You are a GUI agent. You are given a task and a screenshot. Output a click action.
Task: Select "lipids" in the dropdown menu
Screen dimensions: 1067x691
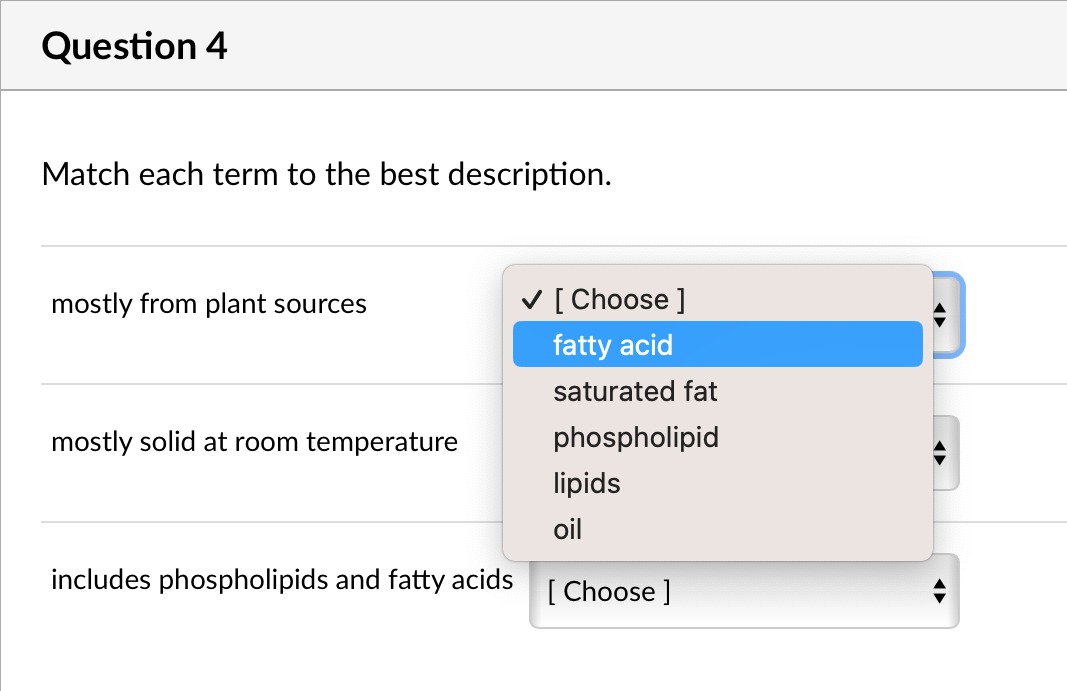click(x=586, y=483)
